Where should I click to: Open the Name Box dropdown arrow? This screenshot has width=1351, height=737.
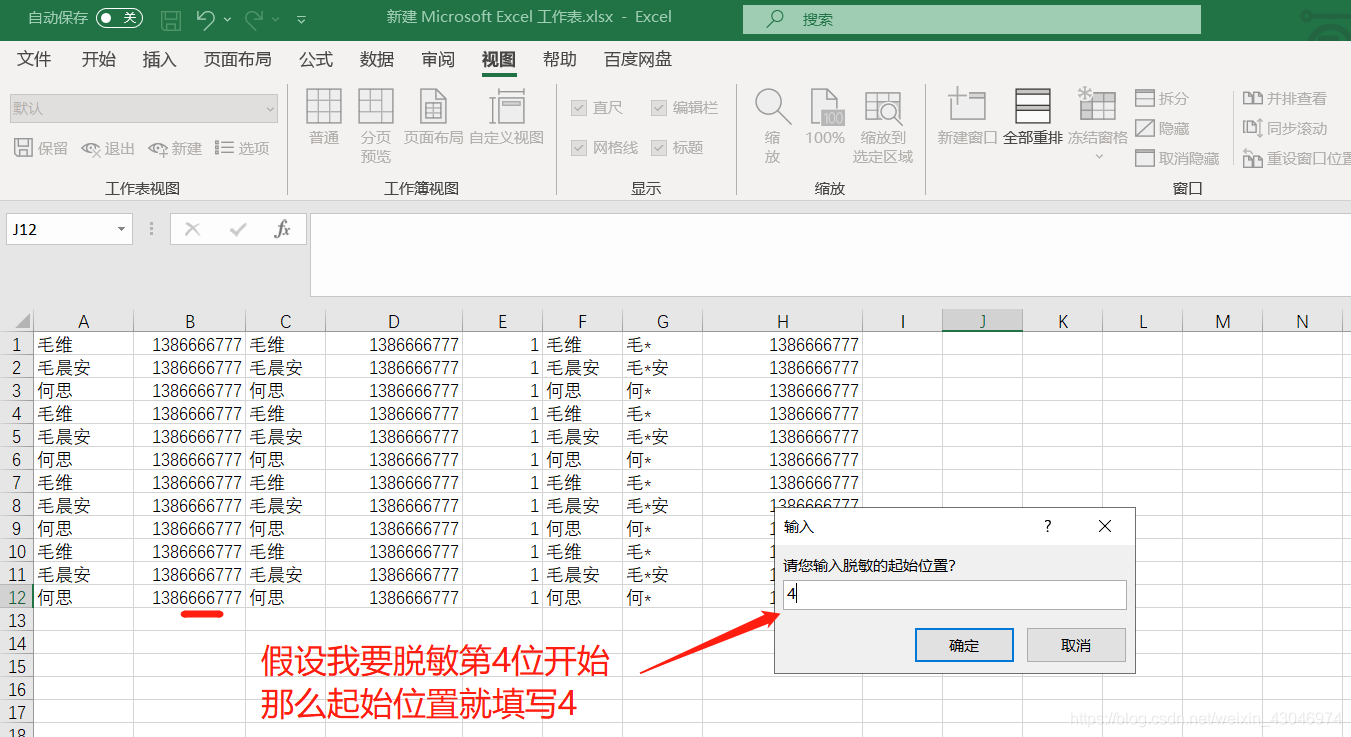122,229
